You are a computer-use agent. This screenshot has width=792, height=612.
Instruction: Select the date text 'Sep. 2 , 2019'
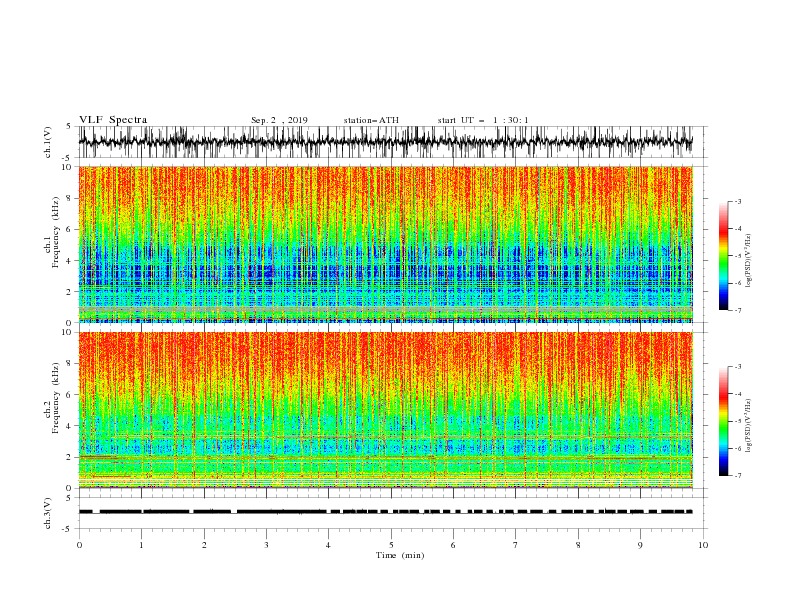tap(279, 120)
